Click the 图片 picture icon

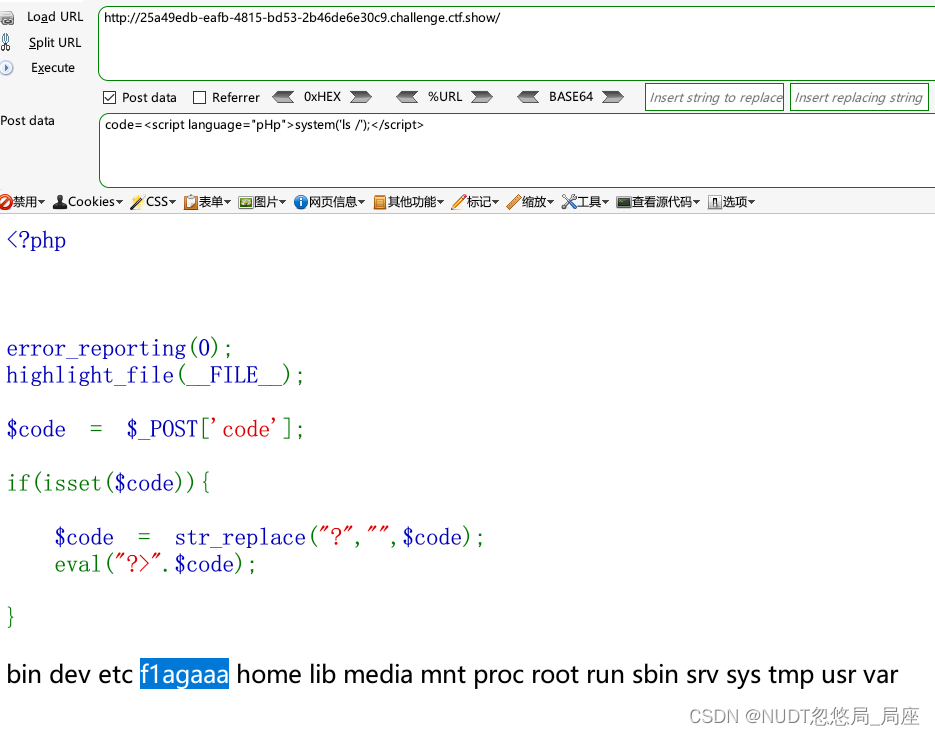pos(246,203)
